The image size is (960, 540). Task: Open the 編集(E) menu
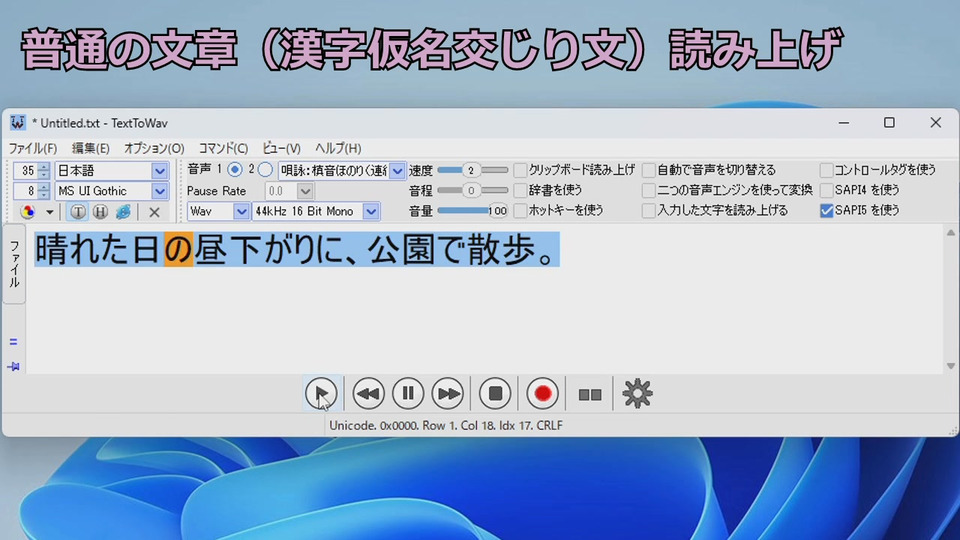coord(91,148)
